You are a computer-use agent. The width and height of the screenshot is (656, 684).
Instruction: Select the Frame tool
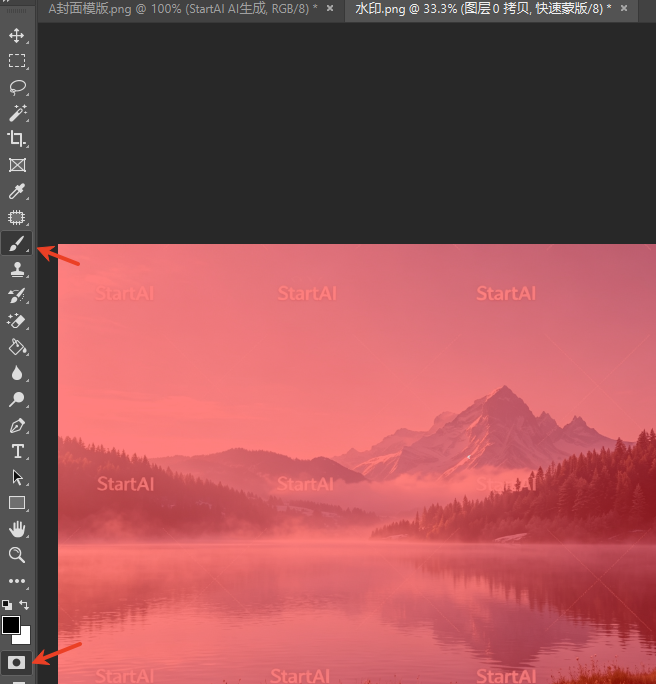(17, 165)
